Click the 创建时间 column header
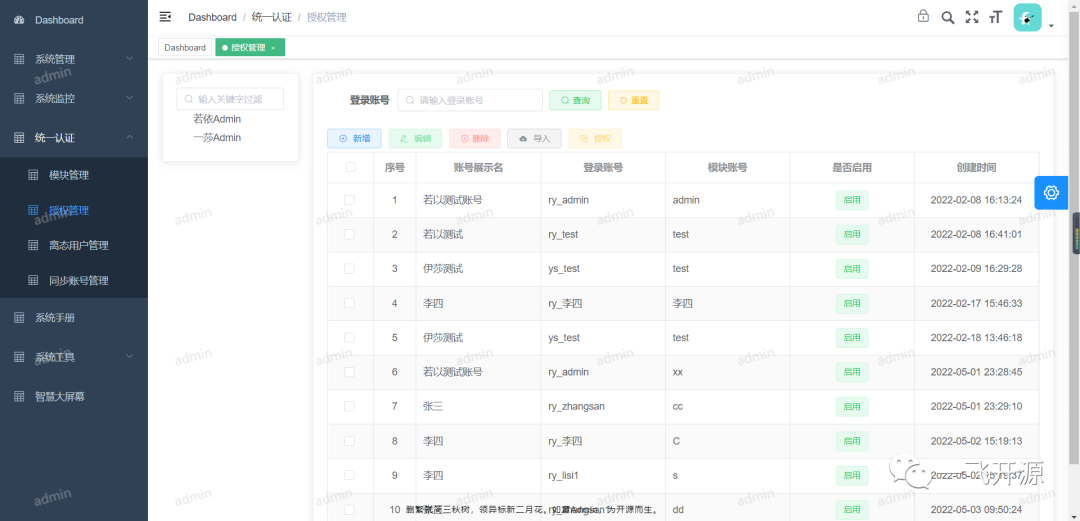The height and width of the screenshot is (521, 1080). click(x=976, y=167)
